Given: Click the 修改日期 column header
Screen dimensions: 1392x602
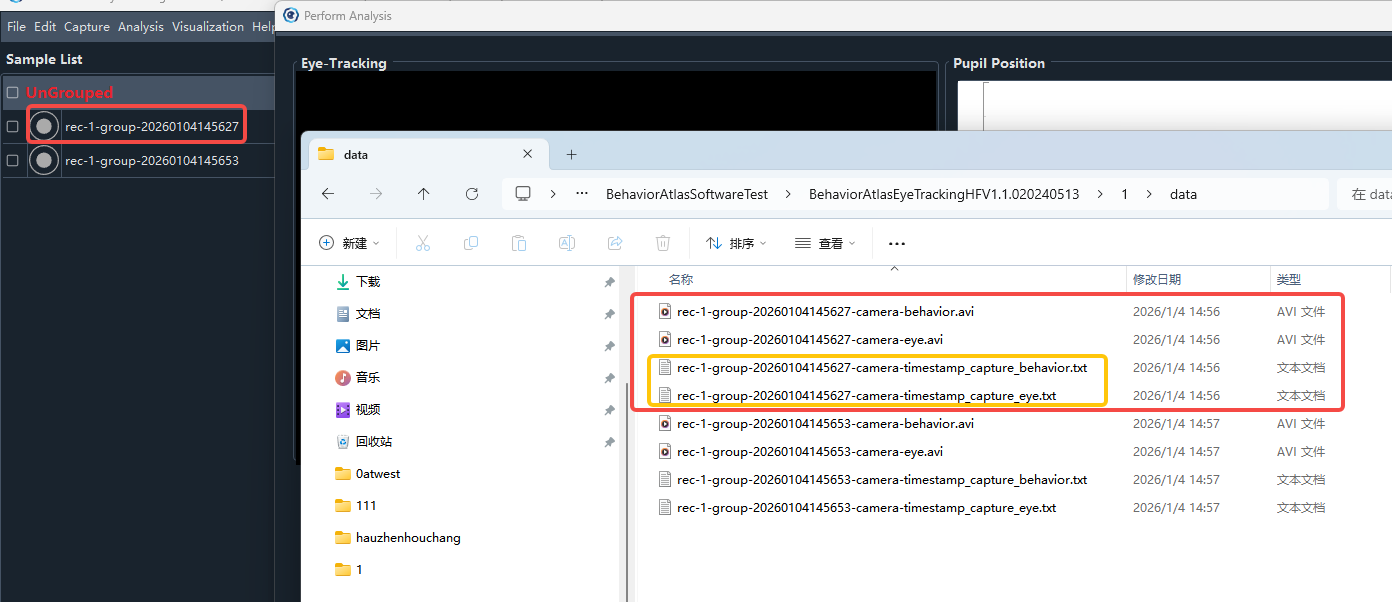Looking at the screenshot, I should (x=1156, y=280).
